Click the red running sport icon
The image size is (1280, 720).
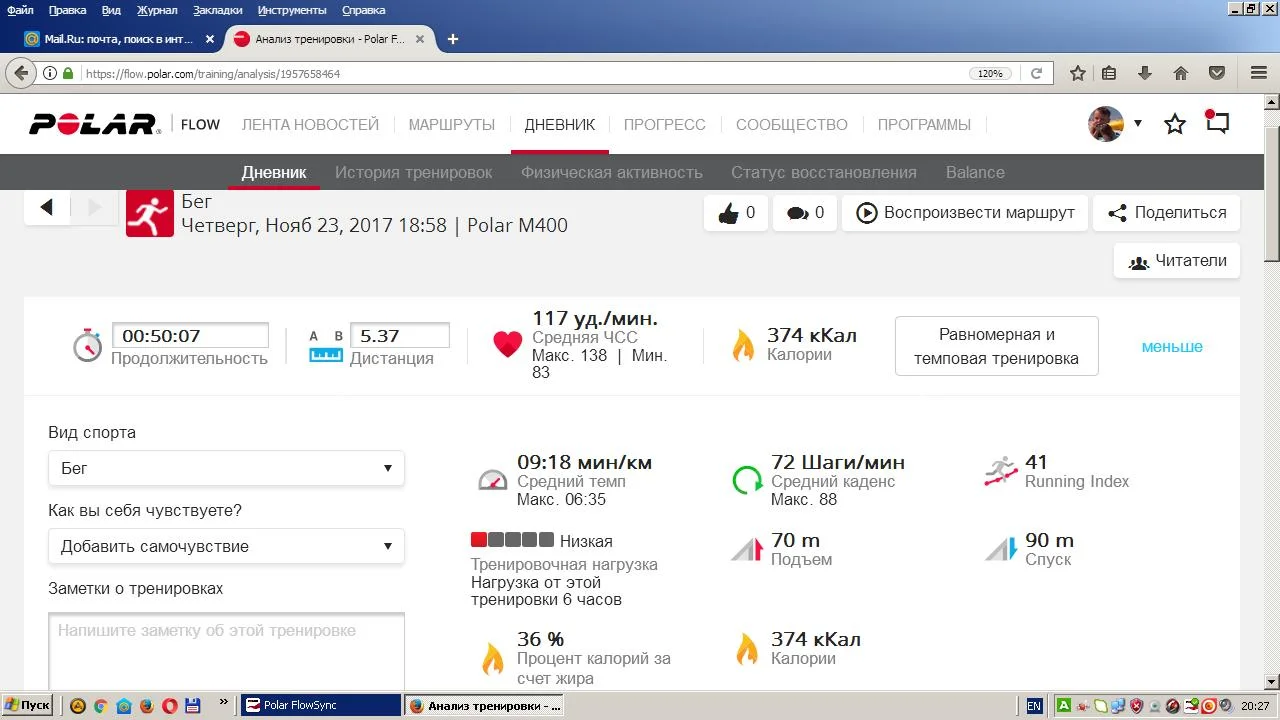(x=150, y=213)
